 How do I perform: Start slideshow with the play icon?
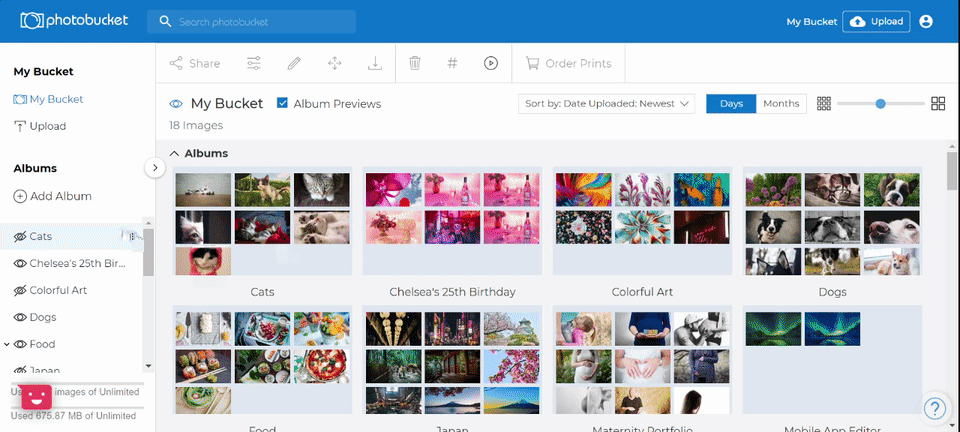[491, 63]
